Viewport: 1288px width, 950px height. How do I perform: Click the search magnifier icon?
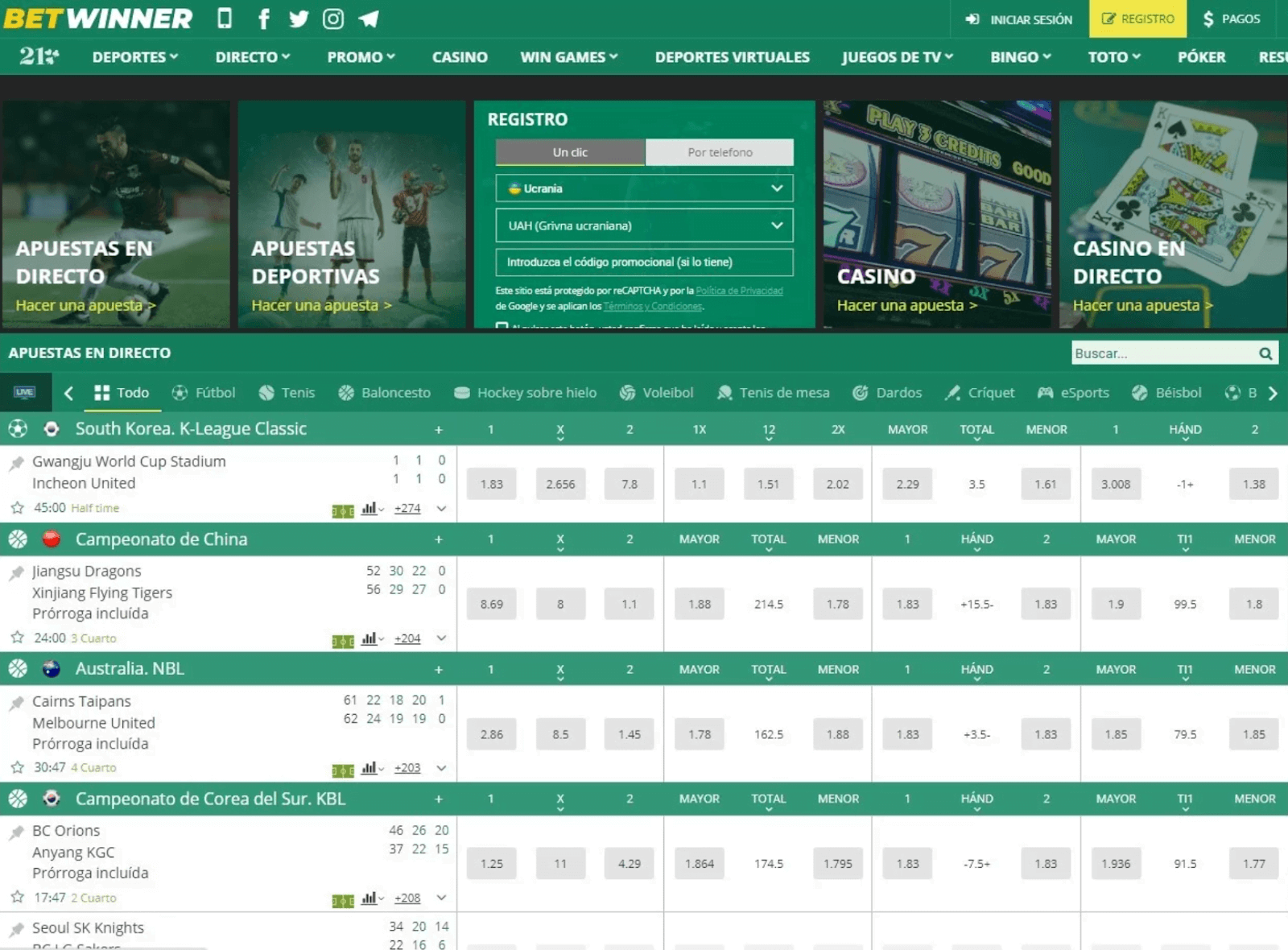1265,353
